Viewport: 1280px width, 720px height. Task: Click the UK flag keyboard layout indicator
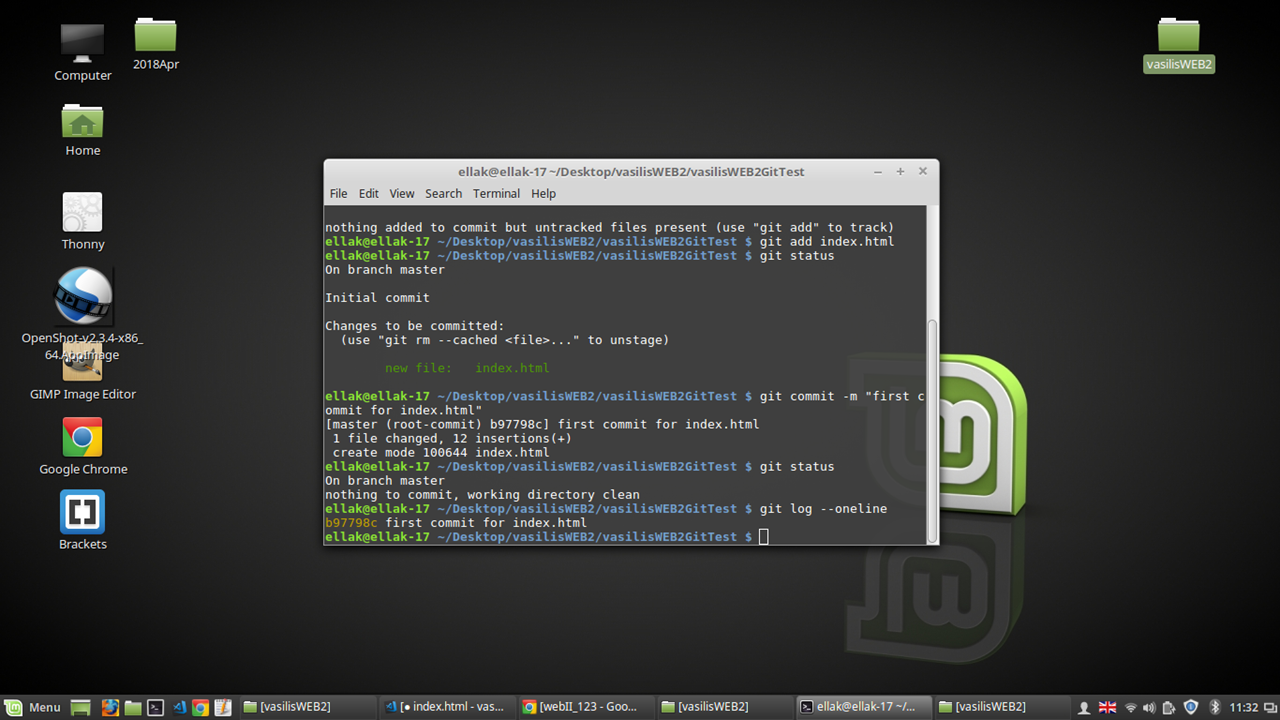tap(1107, 707)
